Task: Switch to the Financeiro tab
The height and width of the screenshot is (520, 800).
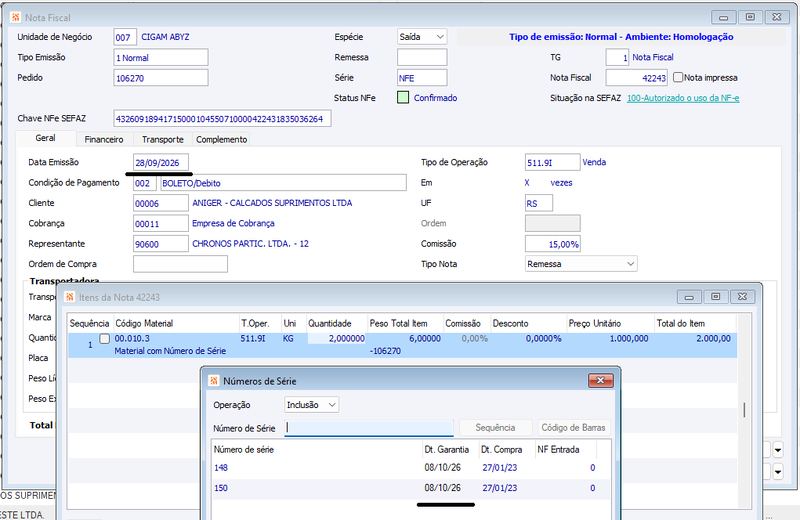Action: [x=104, y=139]
